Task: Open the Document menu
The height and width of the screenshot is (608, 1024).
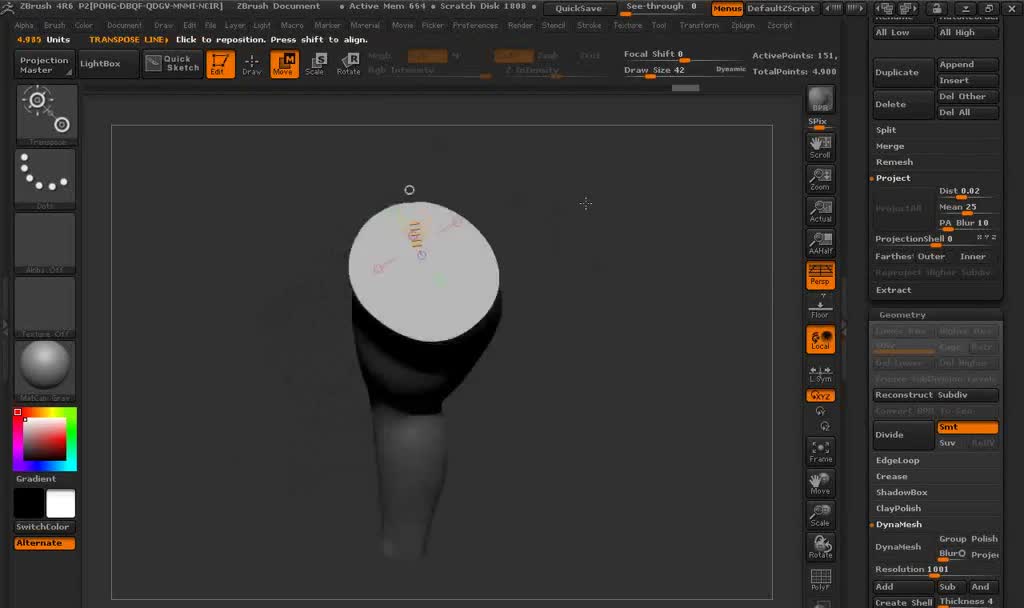Action: (124, 25)
